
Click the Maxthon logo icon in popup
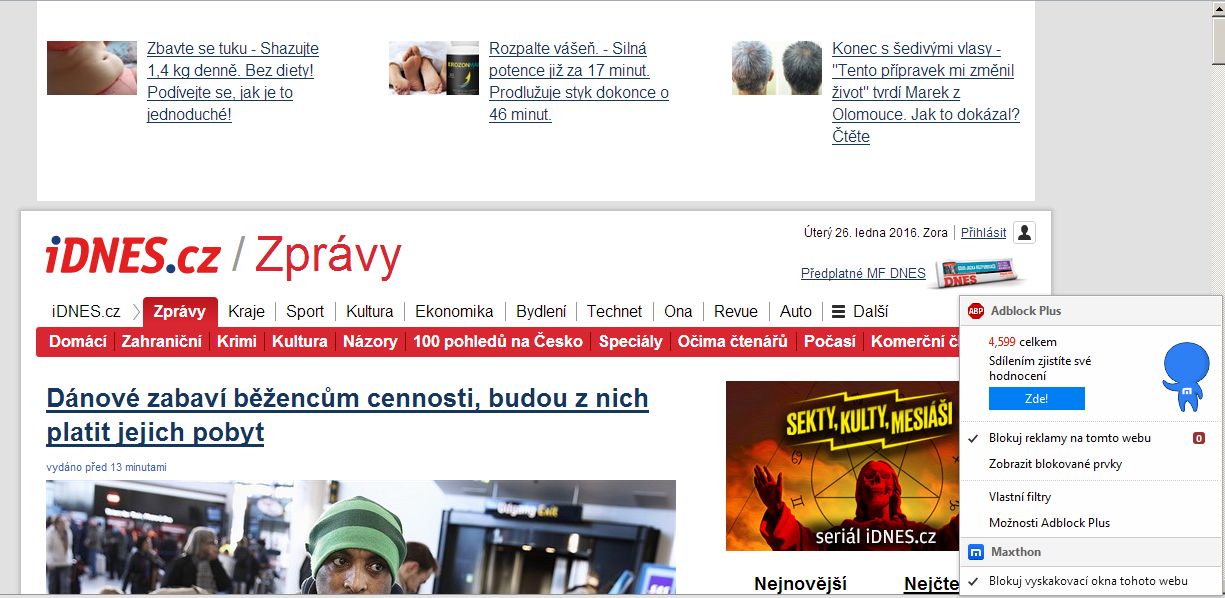tap(976, 552)
